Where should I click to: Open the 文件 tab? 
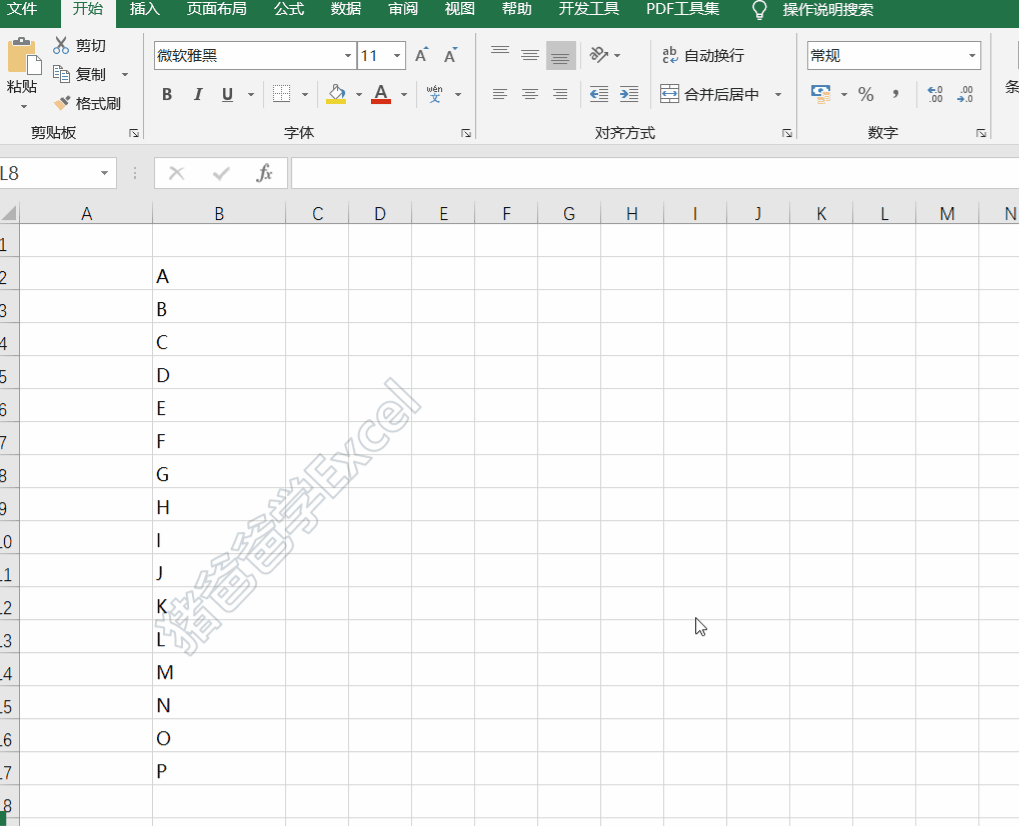[22, 9]
